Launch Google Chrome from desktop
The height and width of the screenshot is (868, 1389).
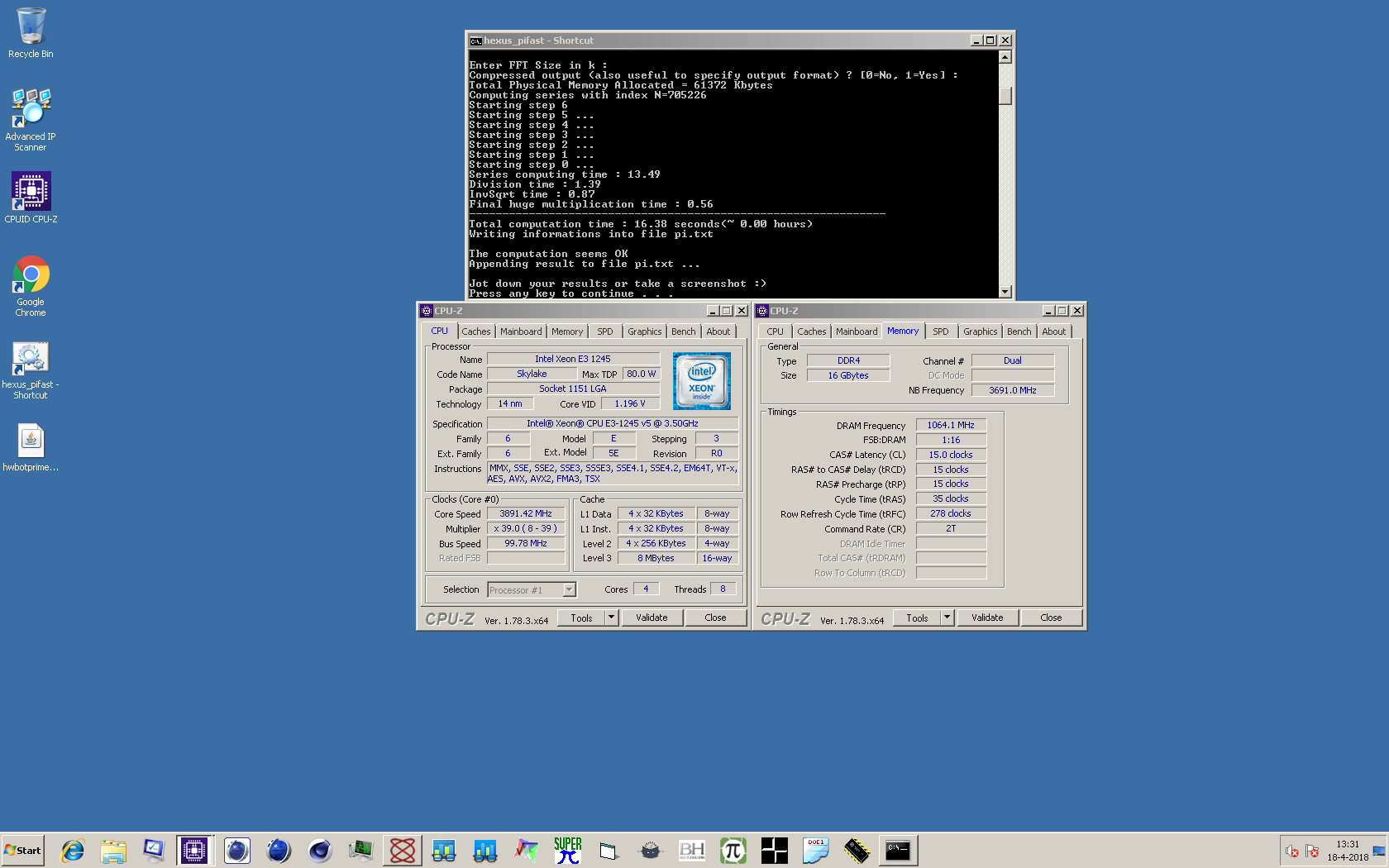click(x=31, y=286)
